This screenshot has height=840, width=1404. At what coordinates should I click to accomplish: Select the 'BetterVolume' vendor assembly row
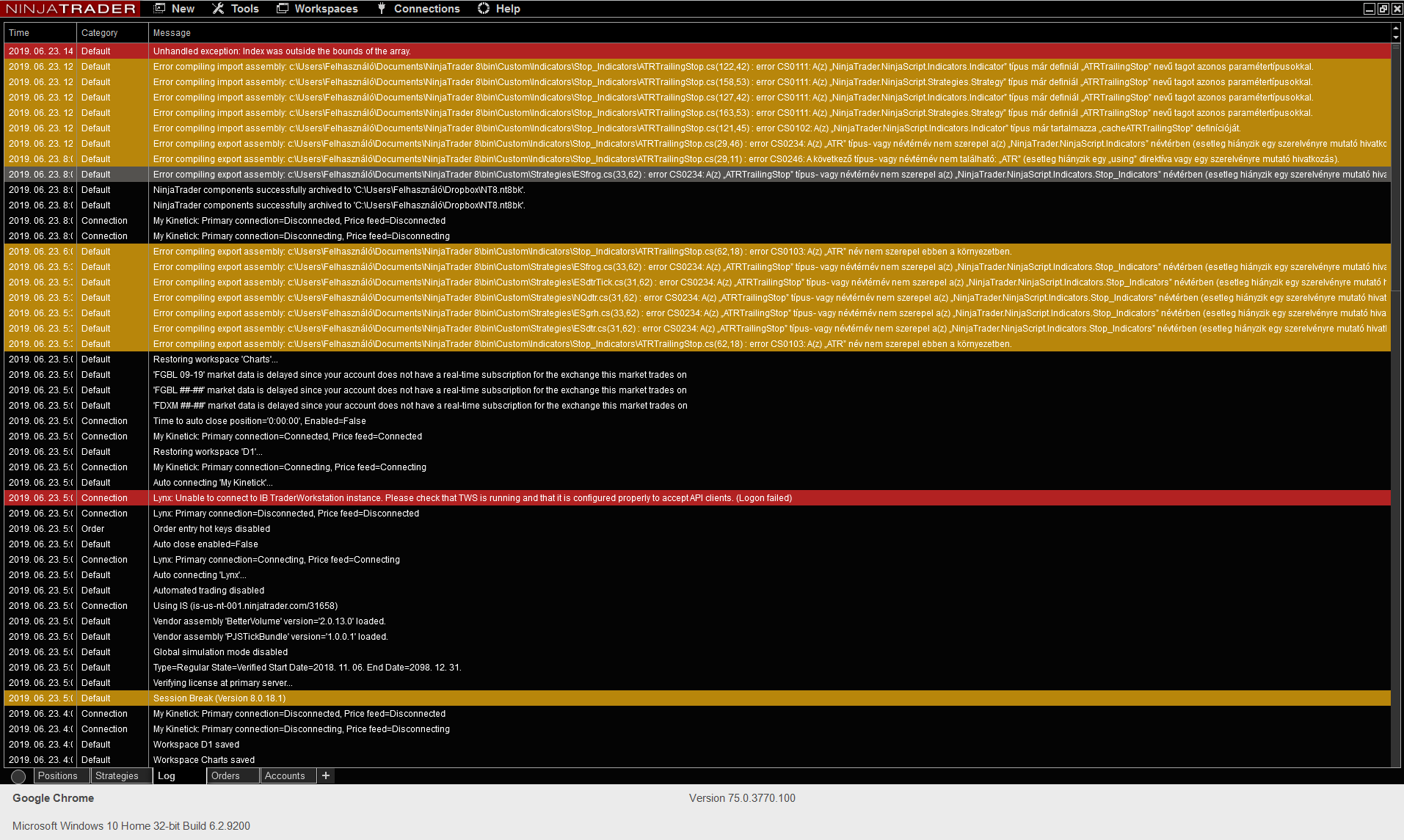(697, 621)
